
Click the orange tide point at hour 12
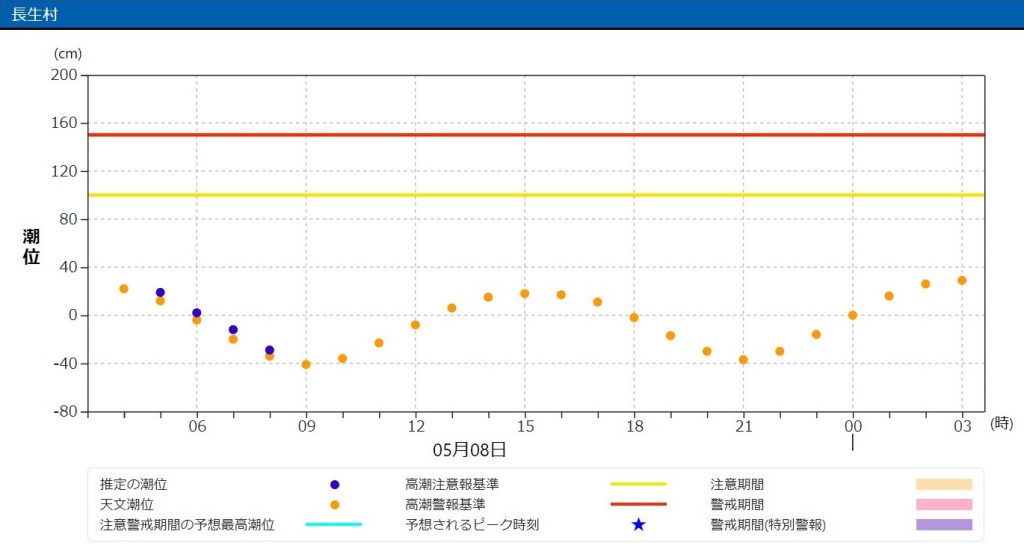tap(415, 325)
